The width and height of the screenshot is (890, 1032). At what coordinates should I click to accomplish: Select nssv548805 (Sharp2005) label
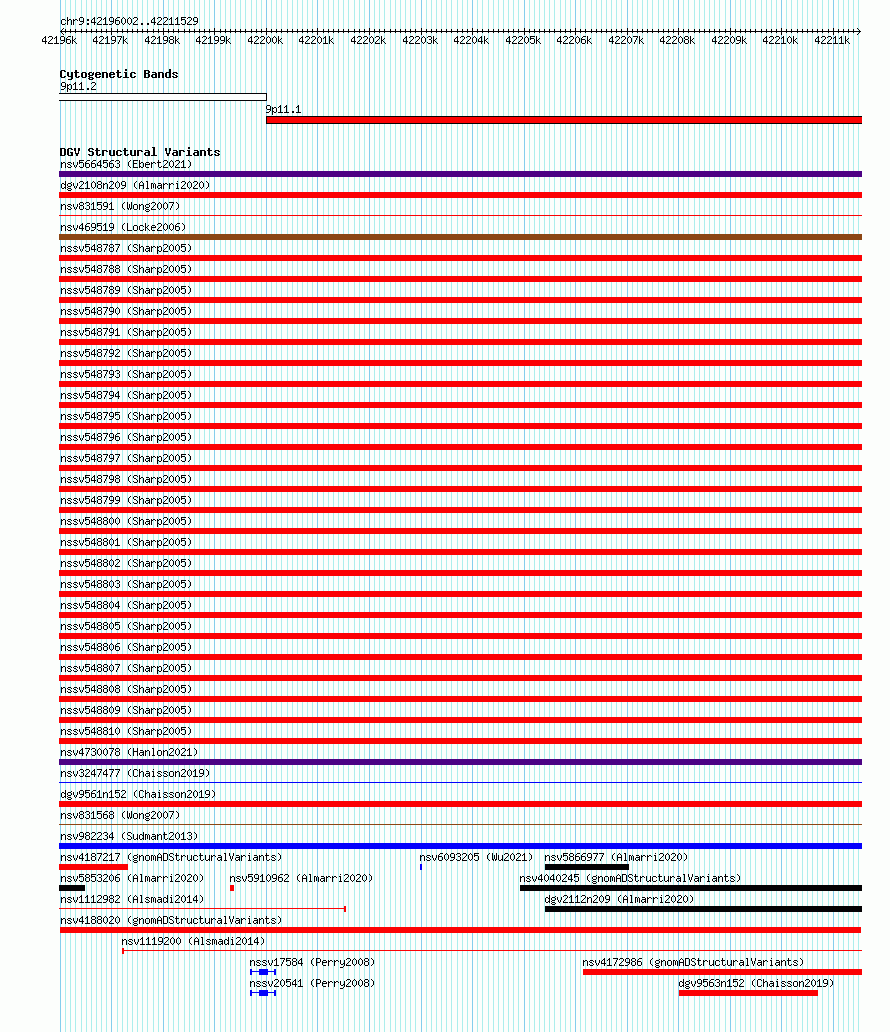126,628
